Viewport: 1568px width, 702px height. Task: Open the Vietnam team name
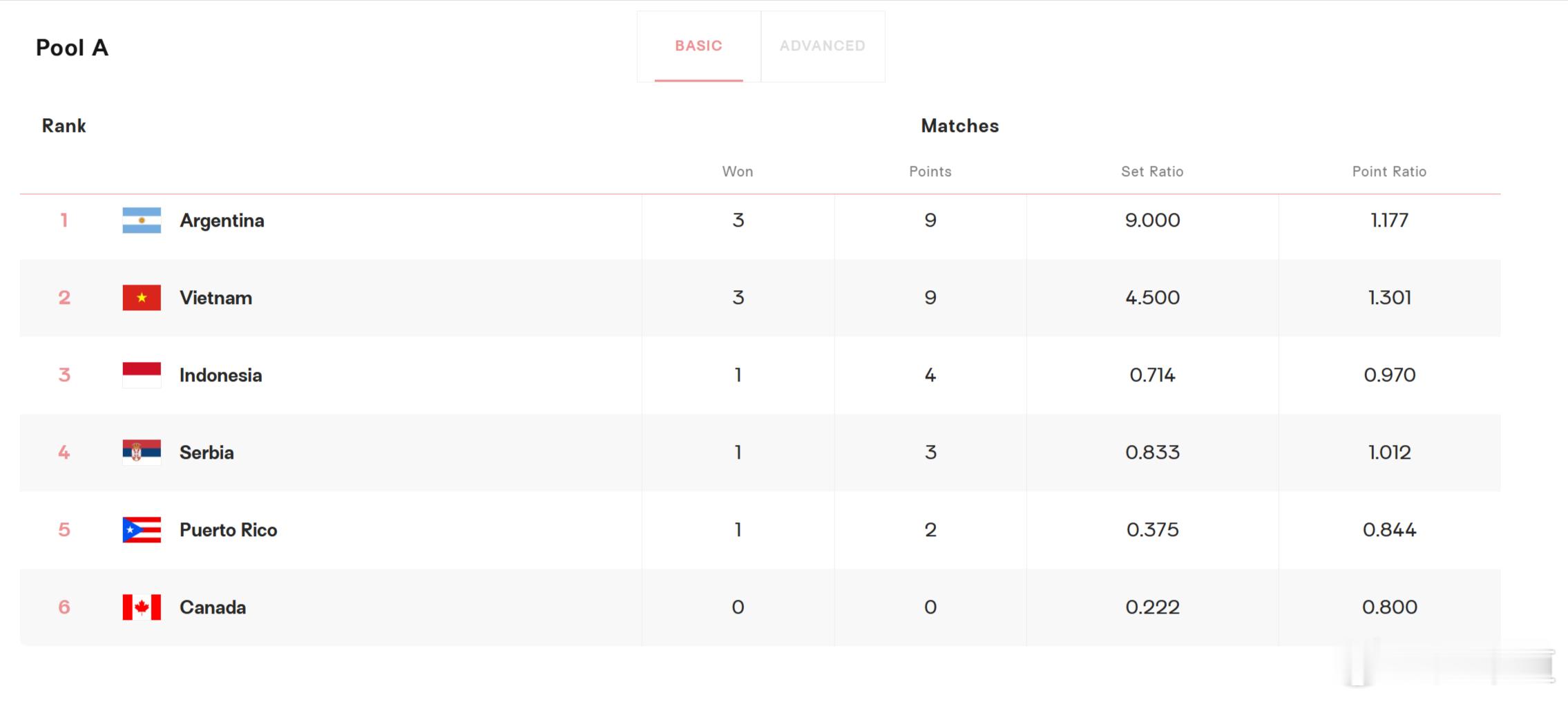click(216, 298)
